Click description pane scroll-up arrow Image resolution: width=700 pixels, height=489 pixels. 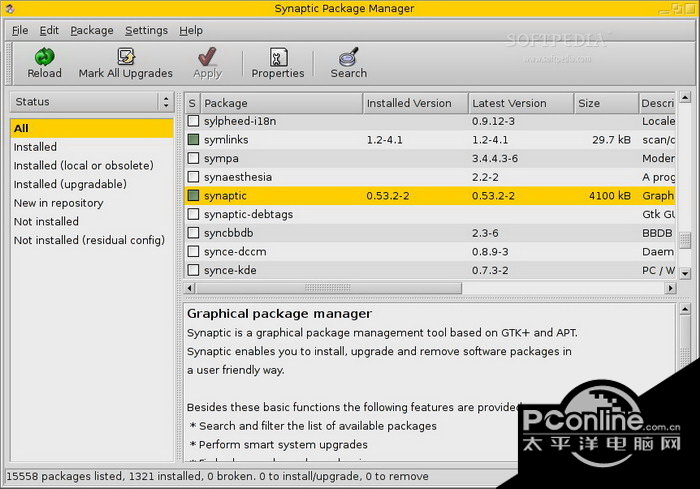(x=685, y=309)
